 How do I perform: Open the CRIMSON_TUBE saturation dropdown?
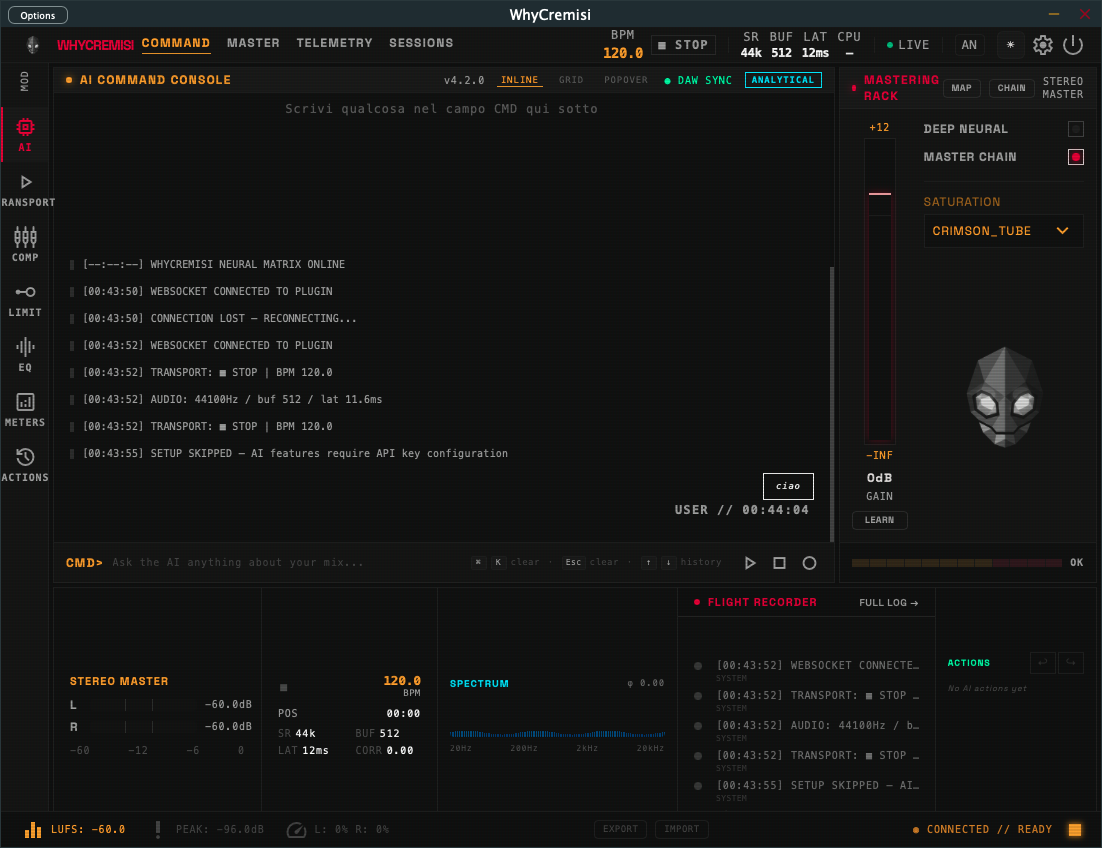click(x=1003, y=231)
